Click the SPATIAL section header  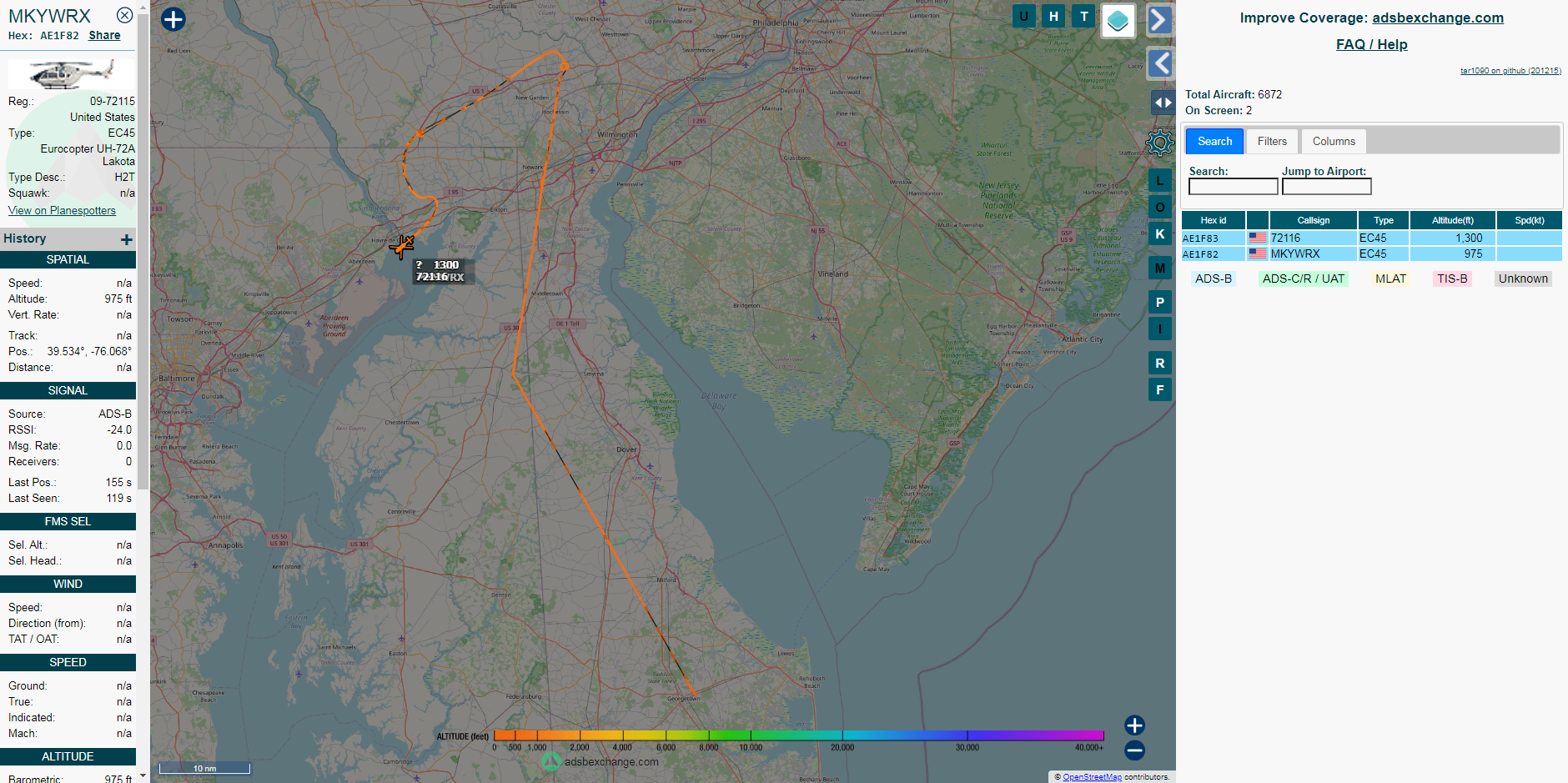pyautogui.click(x=68, y=260)
